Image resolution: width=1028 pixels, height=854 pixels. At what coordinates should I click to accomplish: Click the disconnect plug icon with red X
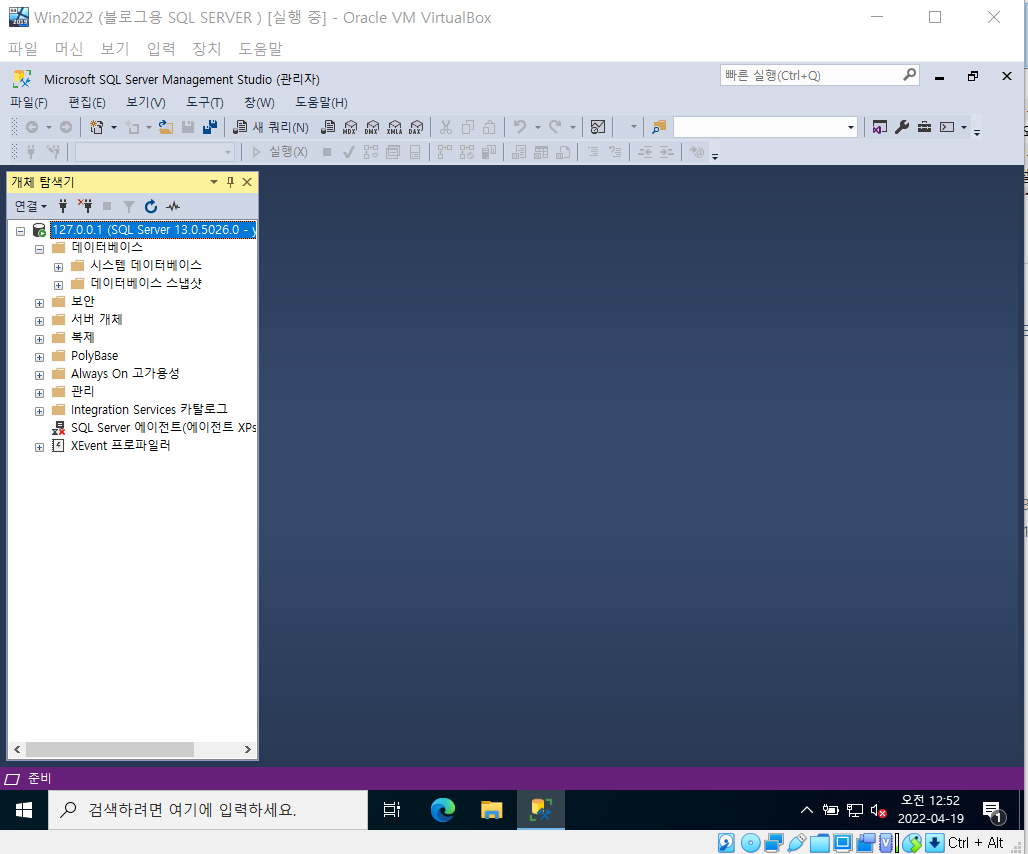(85, 206)
